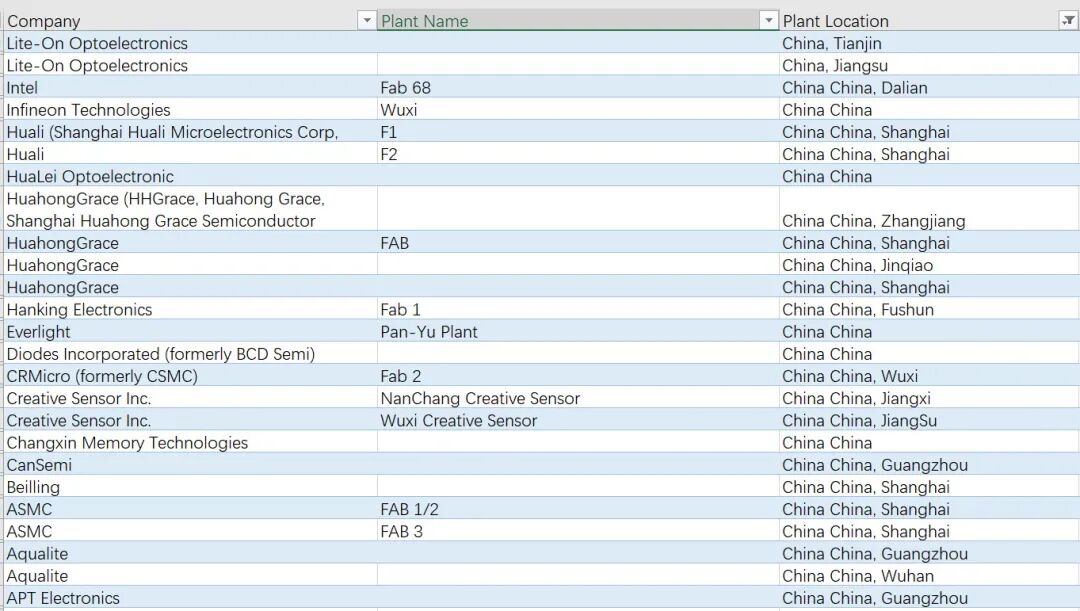This screenshot has width=1080, height=611.
Task: Click the Fab 2 plant name cell
Action: coord(579,376)
